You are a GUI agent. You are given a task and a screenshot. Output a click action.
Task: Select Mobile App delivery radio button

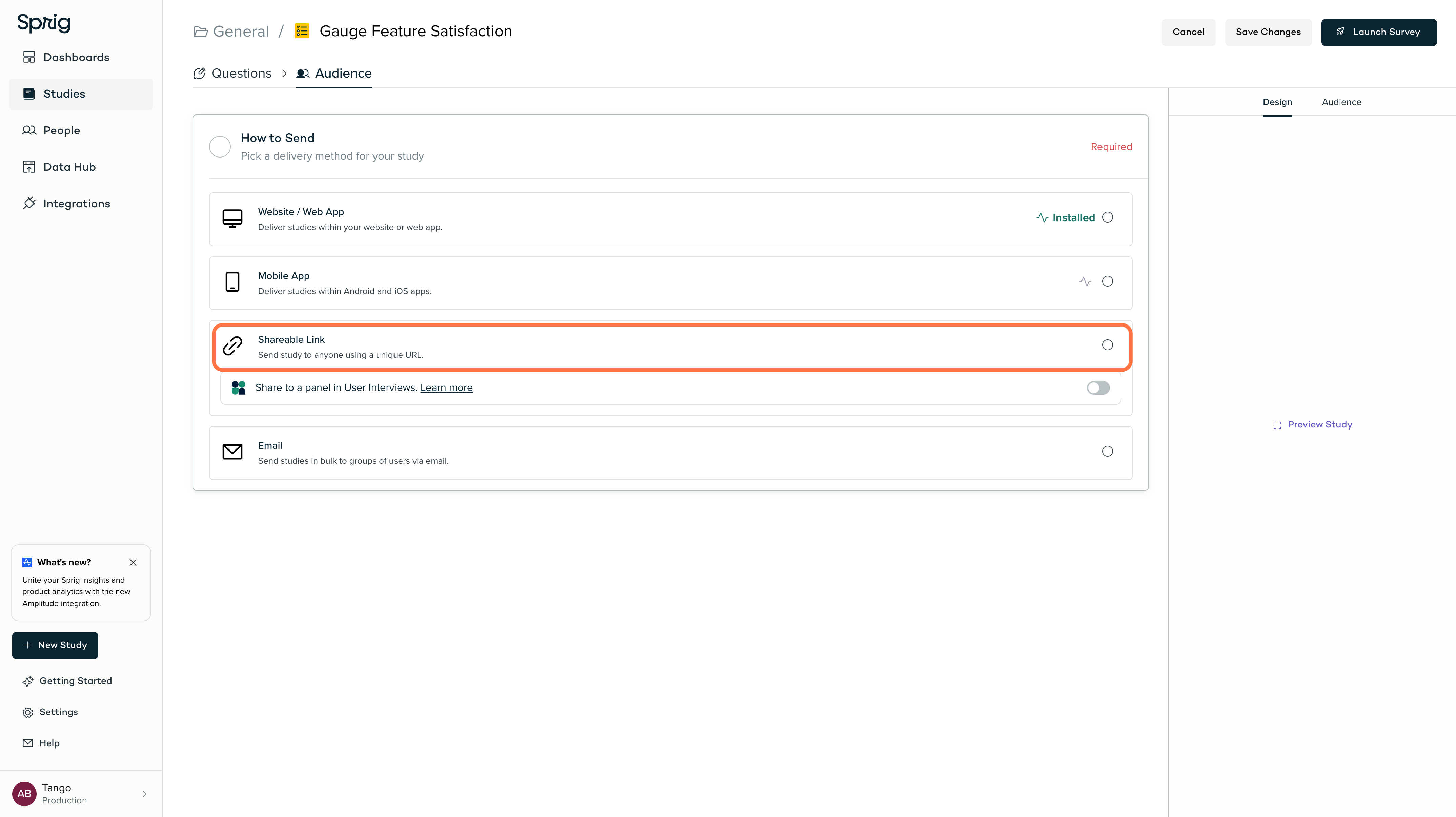(1107, 281)
